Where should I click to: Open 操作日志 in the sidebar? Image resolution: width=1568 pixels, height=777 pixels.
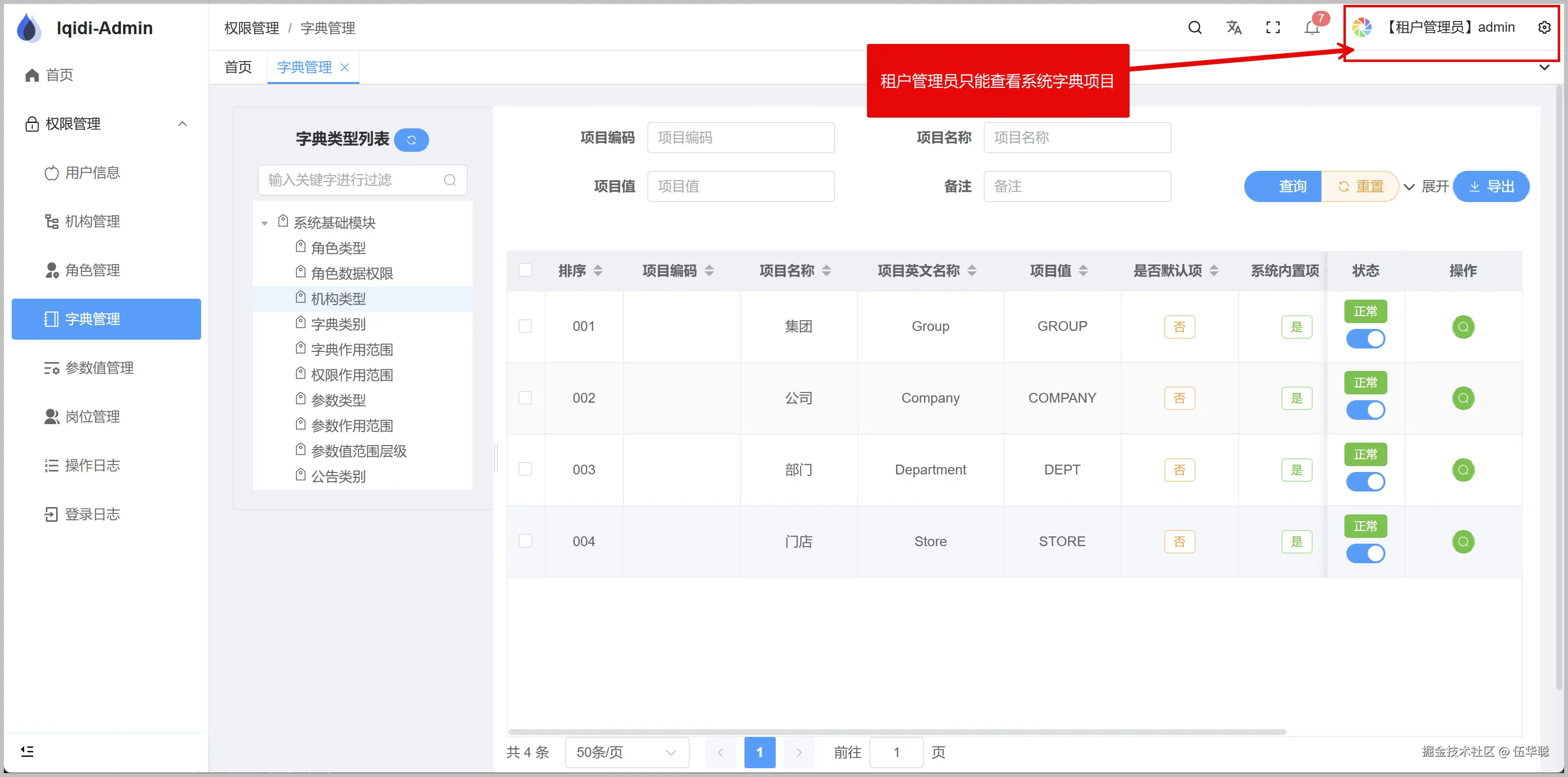106,466
